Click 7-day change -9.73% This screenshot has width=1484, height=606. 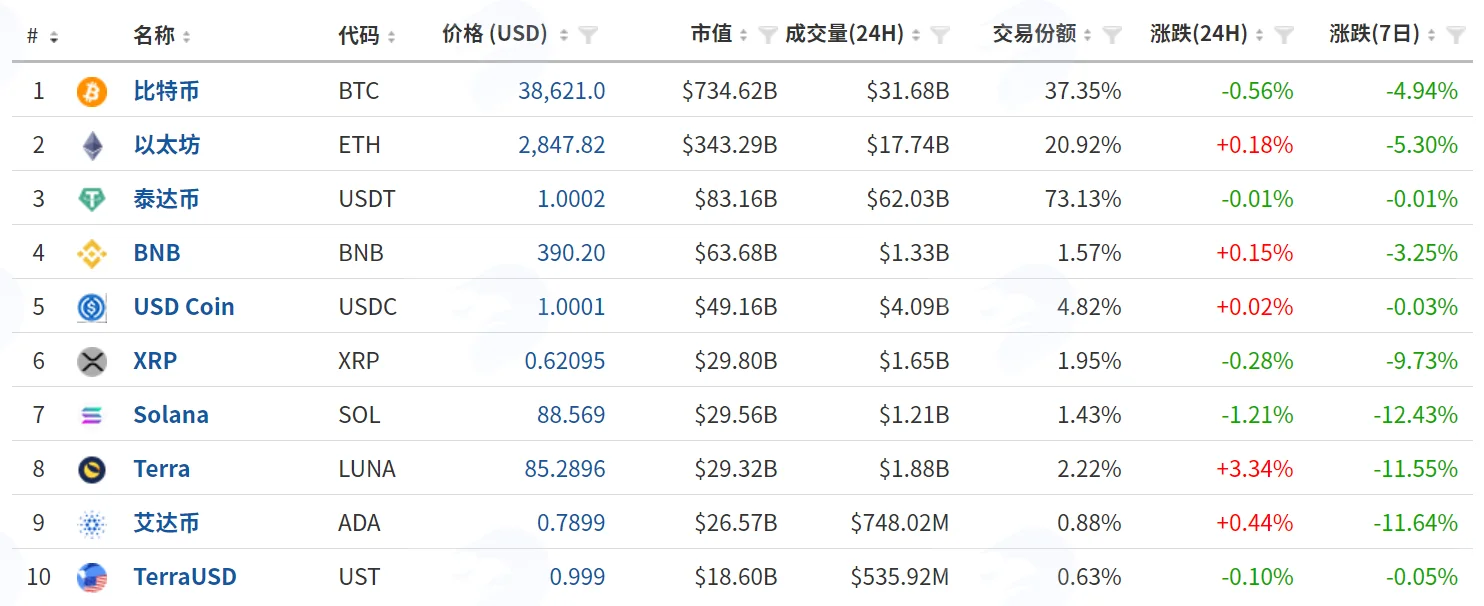pyautogui.click(x=1422, y=361)
